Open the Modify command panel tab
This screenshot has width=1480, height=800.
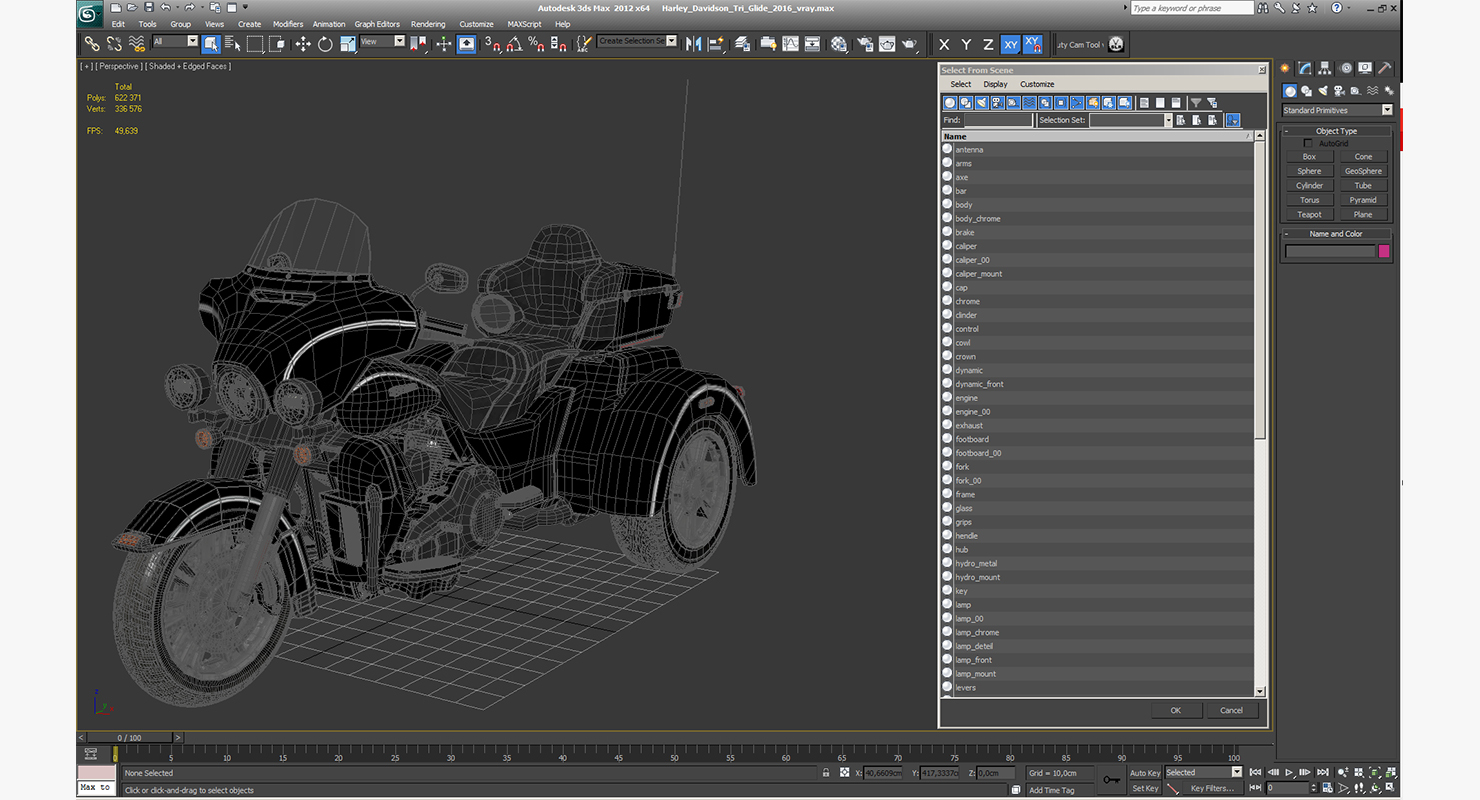1305,68
